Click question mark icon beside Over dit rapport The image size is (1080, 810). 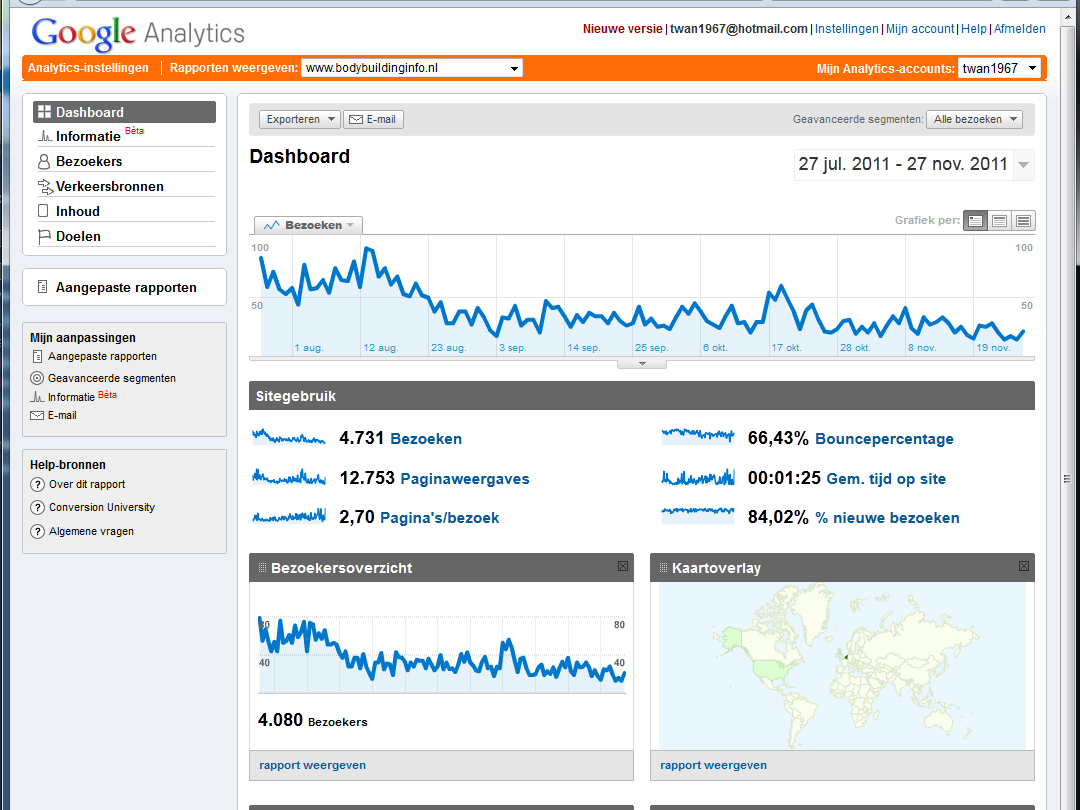[x=37, y=484]
